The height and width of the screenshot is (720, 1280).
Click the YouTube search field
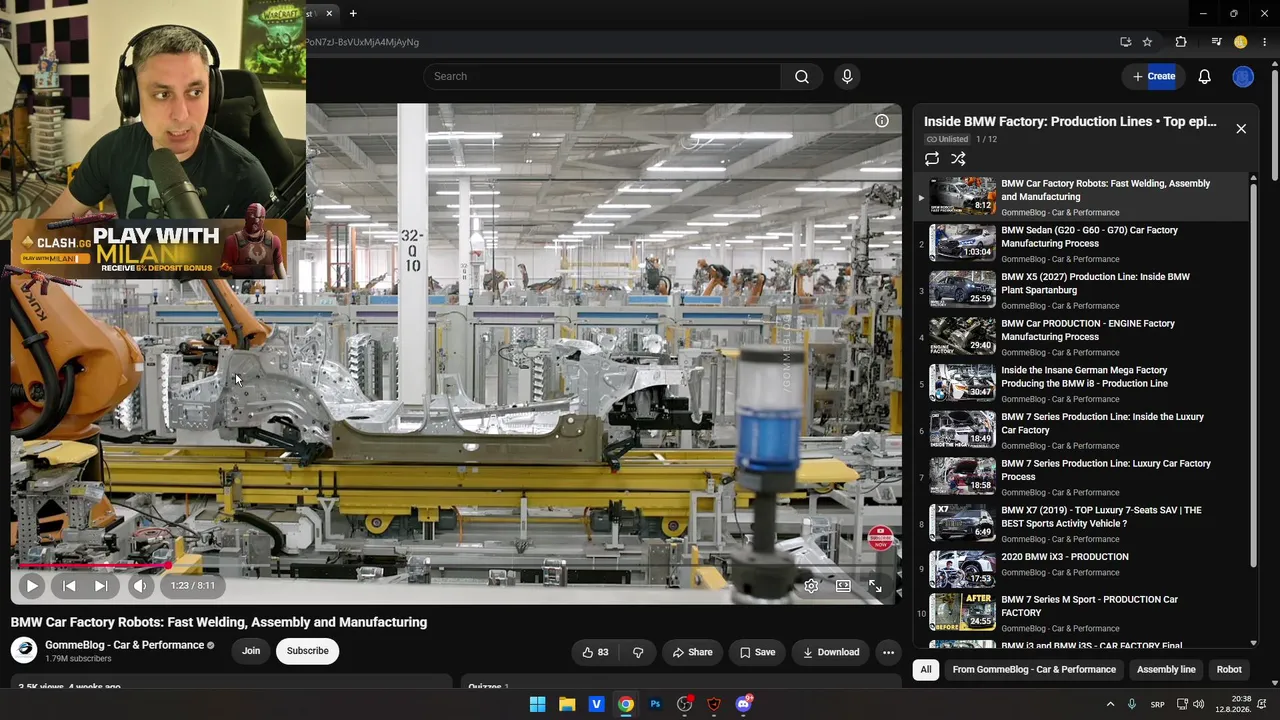pyautogui.click(x=602, y=76)
